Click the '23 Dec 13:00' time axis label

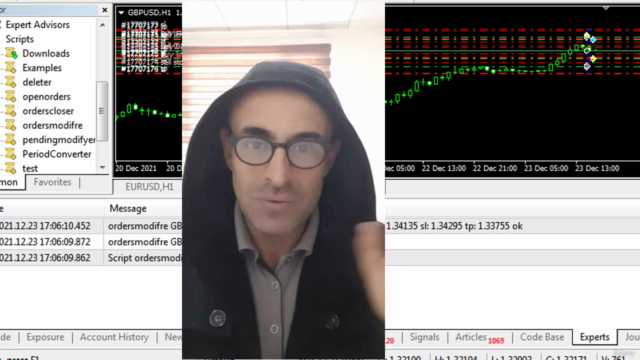[x=597, y=168]
